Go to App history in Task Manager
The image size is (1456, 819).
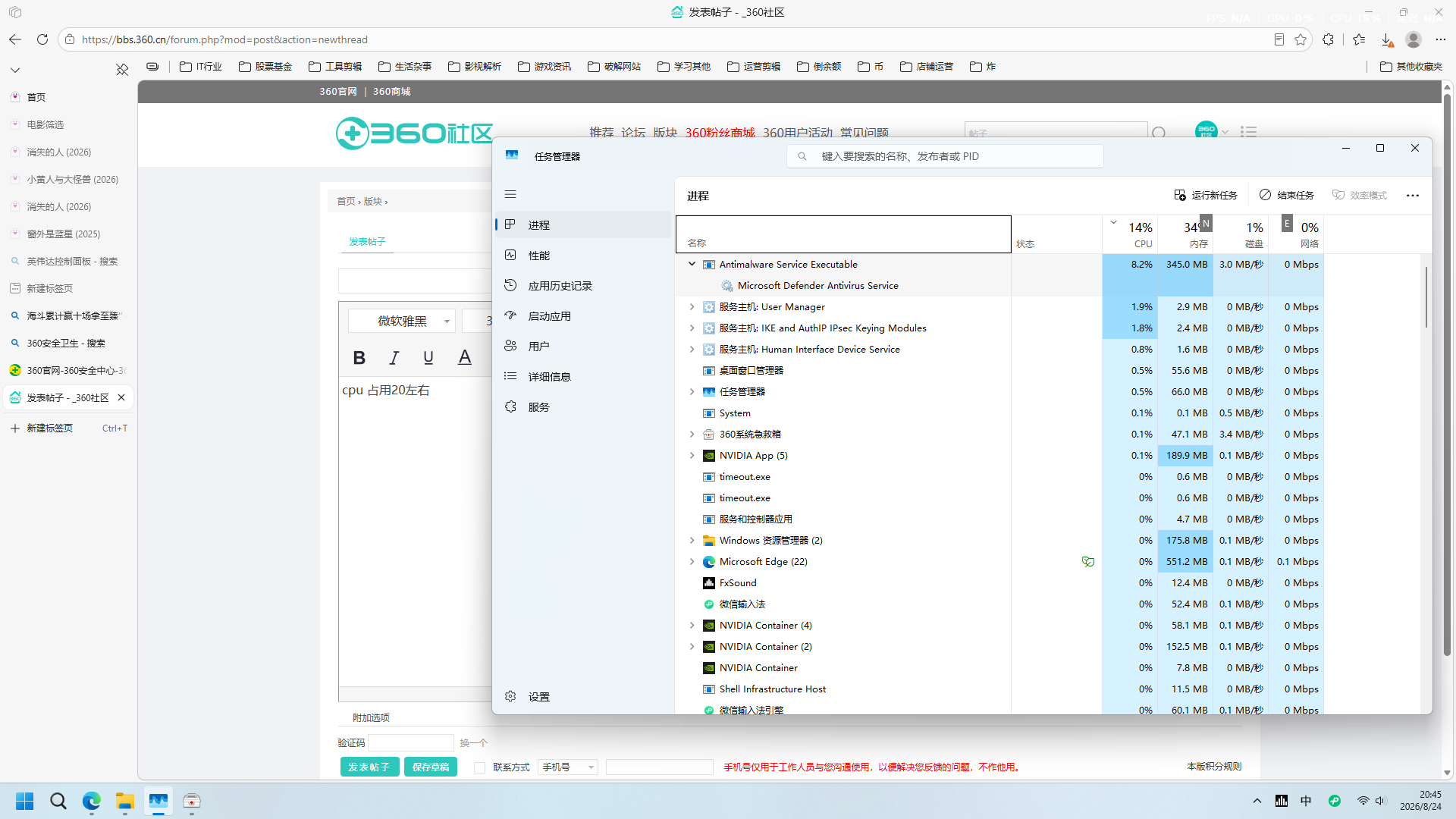pyautogui.click(x=583, y=286)
